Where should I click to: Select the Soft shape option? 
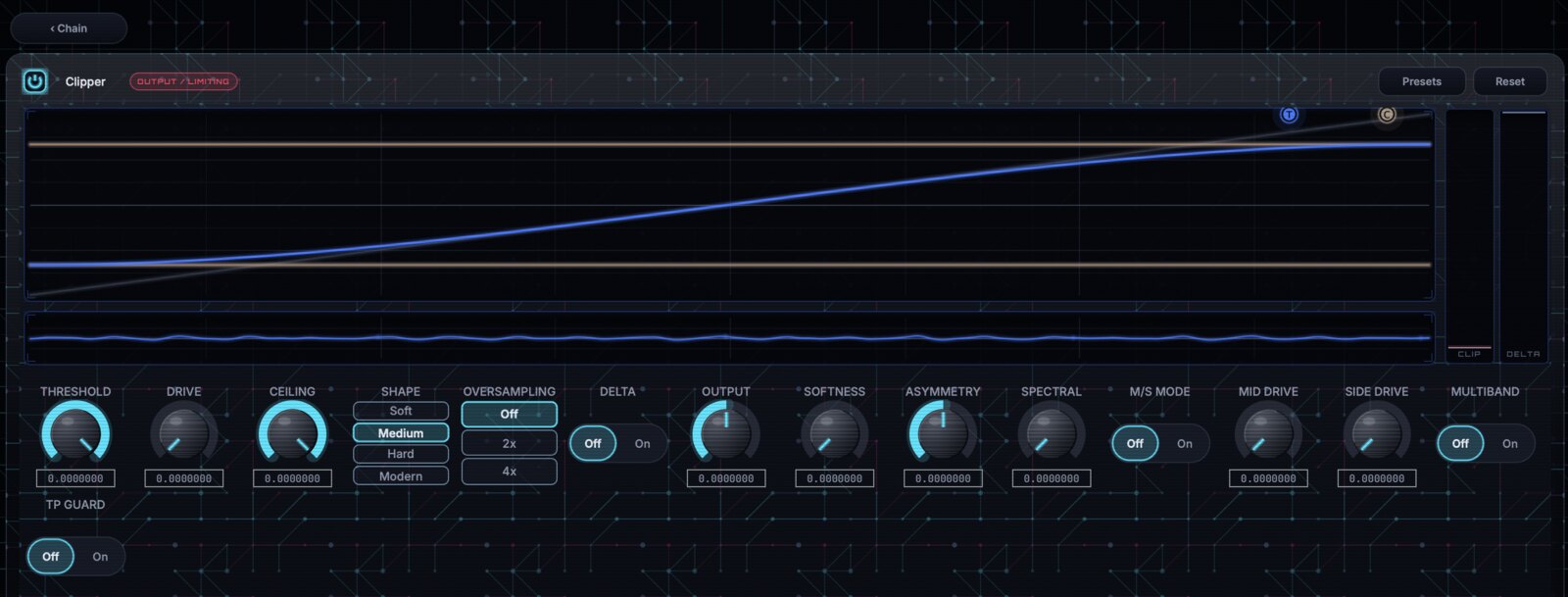(x=401, y=411)
